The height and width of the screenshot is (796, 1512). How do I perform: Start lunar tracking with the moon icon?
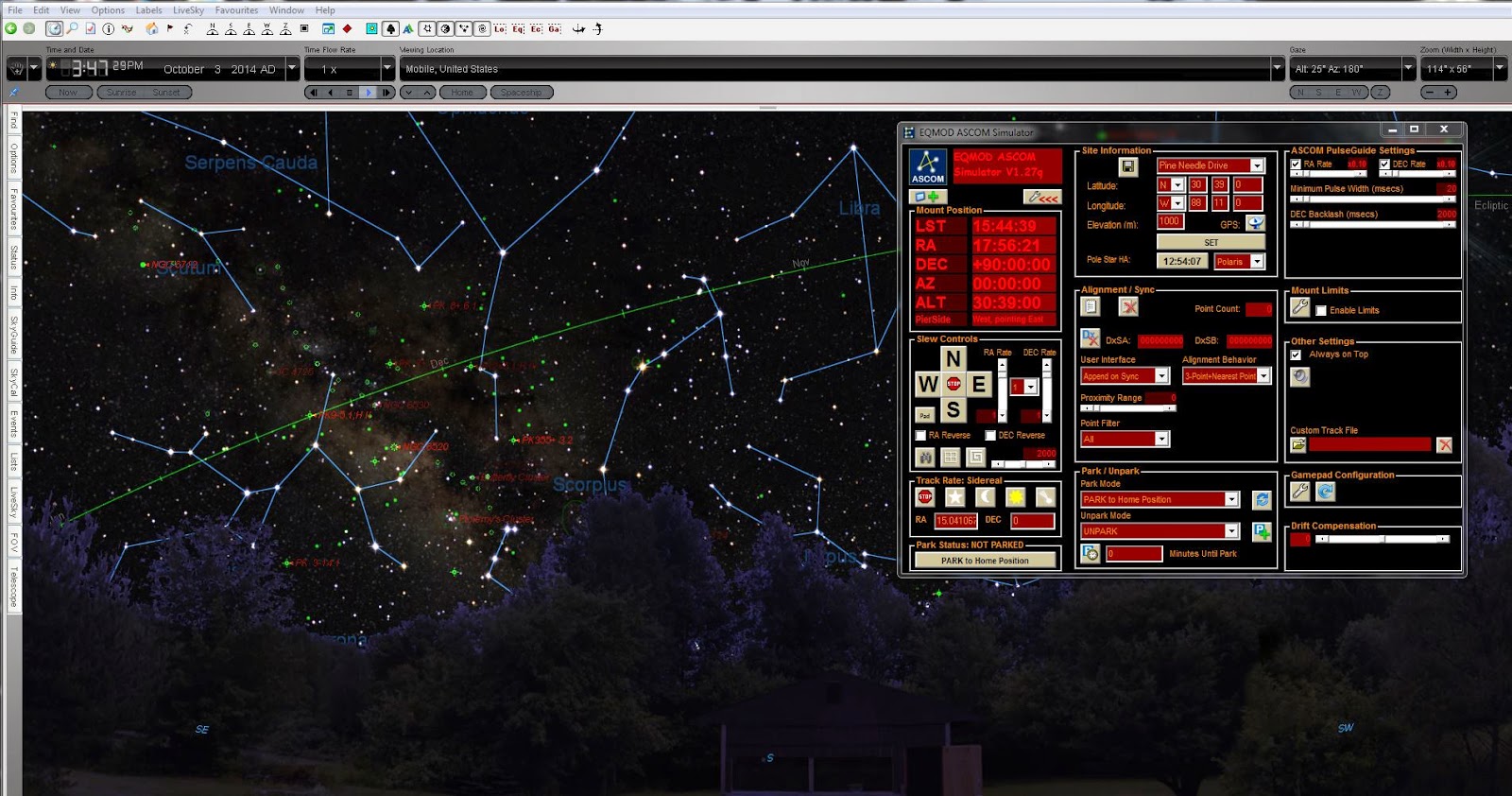tap(986, 497)
